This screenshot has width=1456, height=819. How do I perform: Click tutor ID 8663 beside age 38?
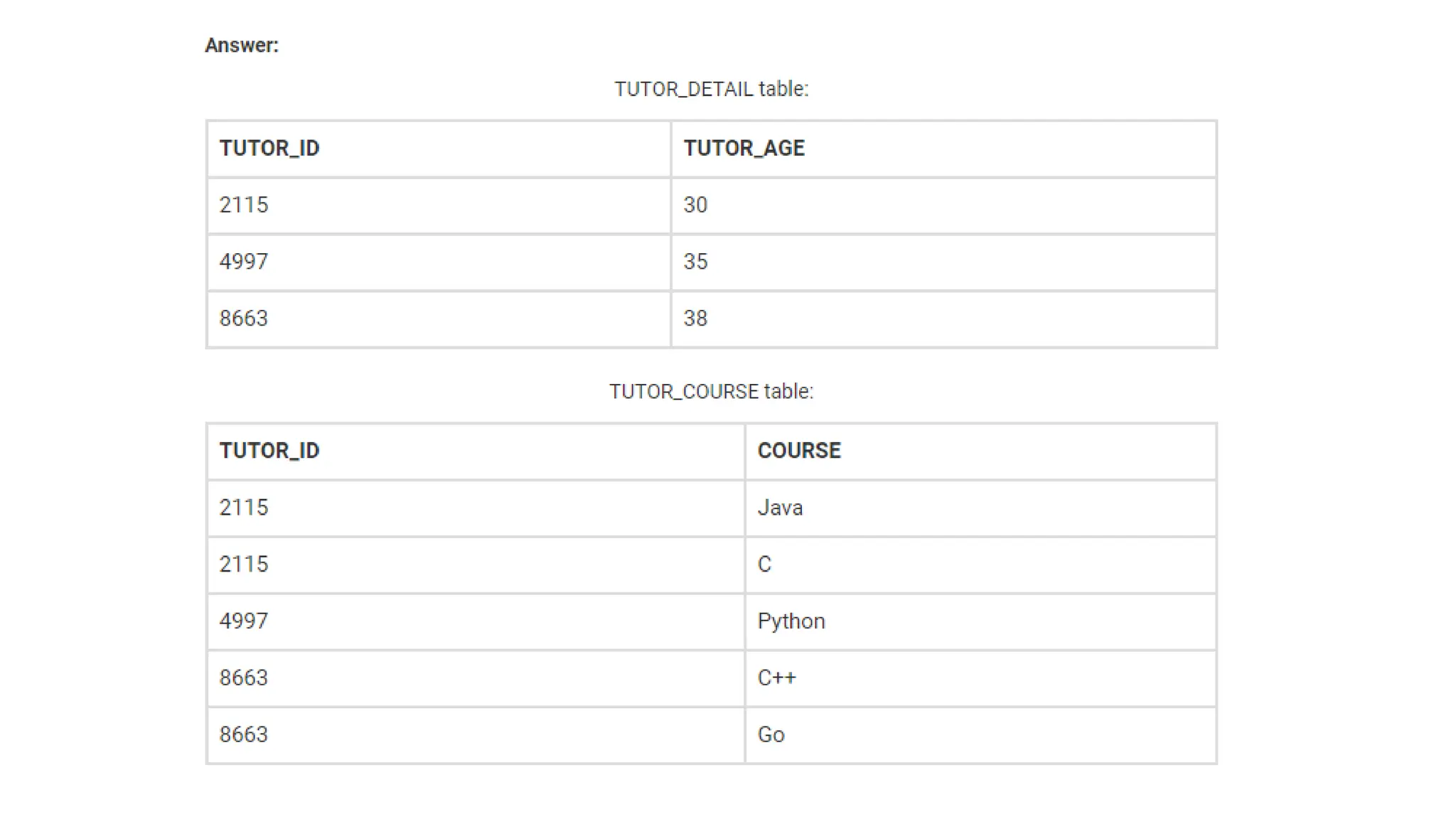(244, 318)
